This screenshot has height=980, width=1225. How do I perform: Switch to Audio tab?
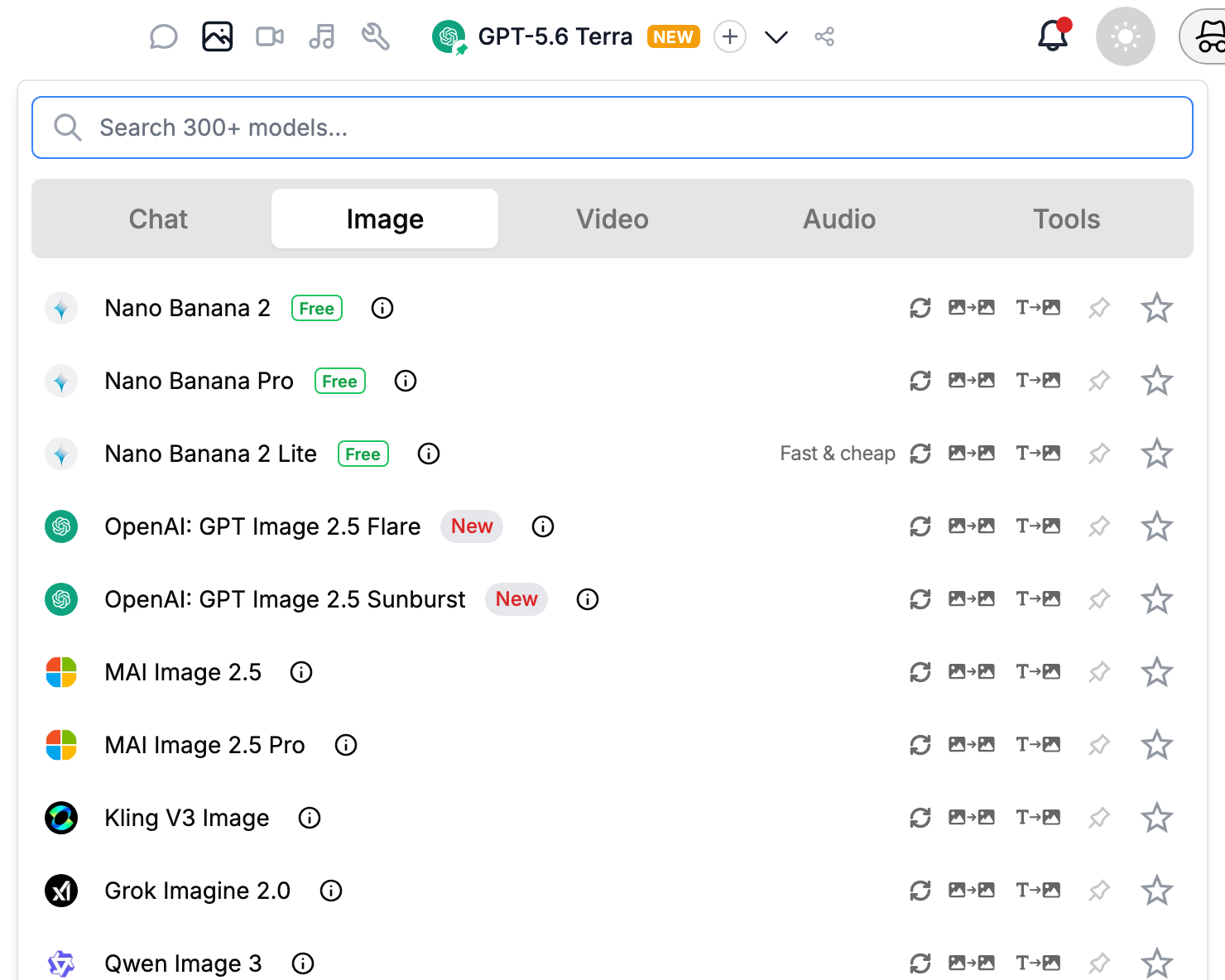pos(839,219)
